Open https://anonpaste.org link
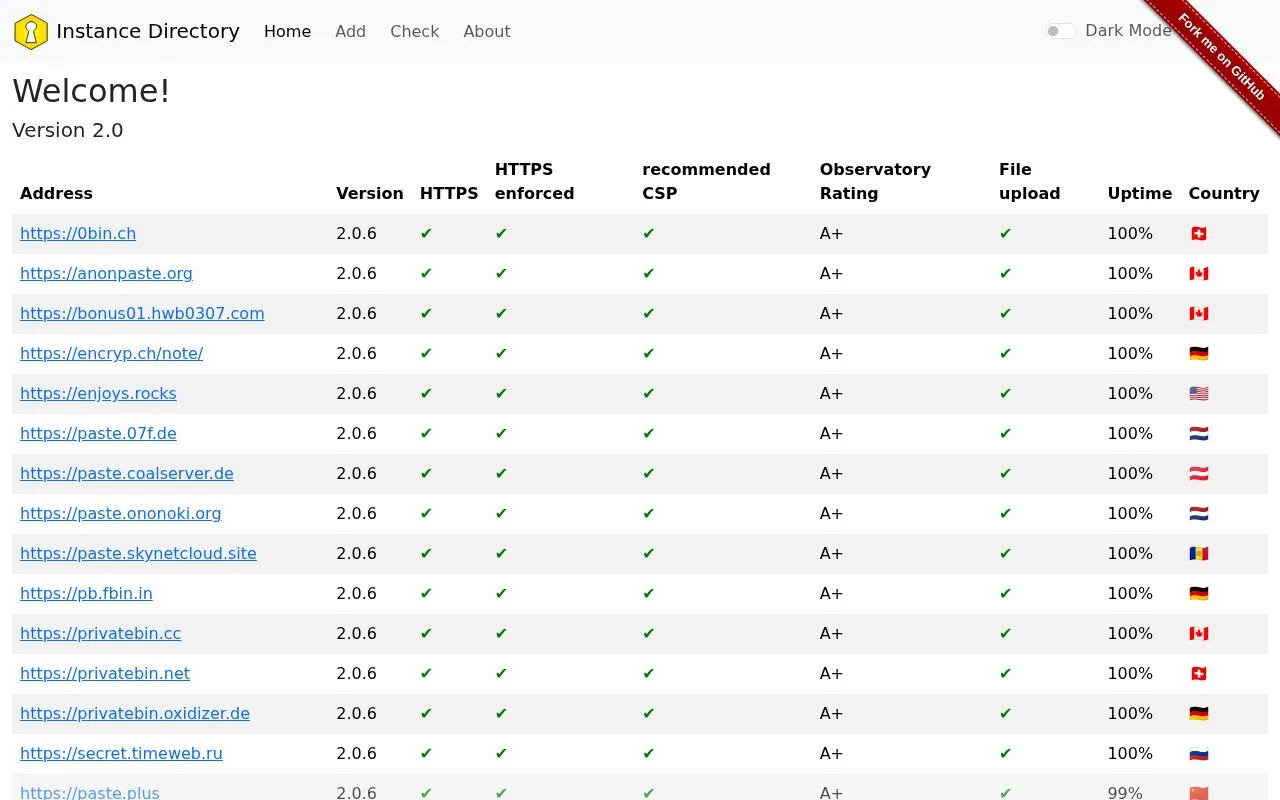Viewport: 1280px width, 800px height. [x=106, y=273]
